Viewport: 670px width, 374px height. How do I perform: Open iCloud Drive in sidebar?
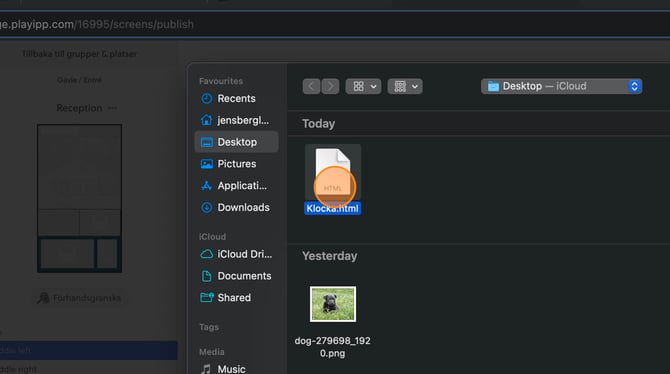click(x=236, y=254)
